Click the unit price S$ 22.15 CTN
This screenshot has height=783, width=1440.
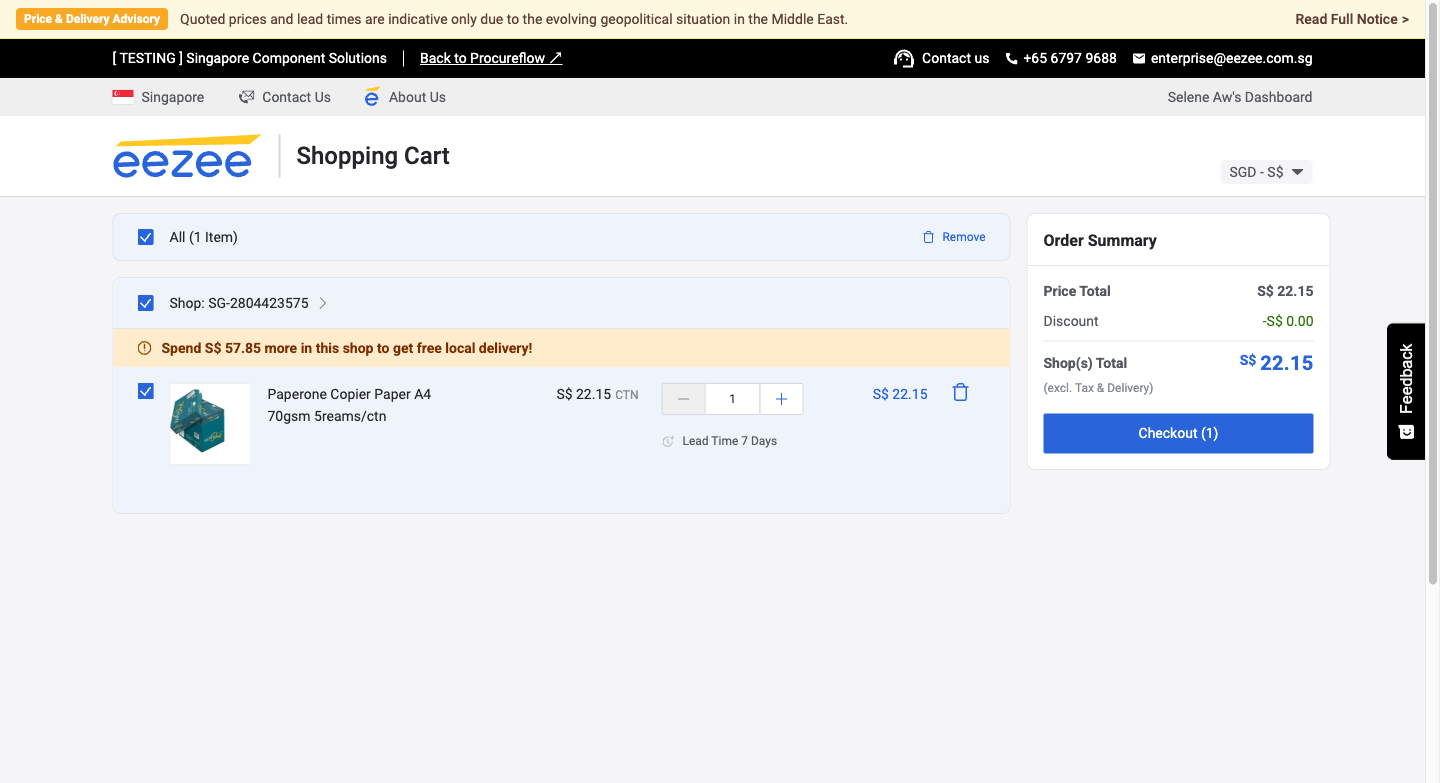click(597, 394)
